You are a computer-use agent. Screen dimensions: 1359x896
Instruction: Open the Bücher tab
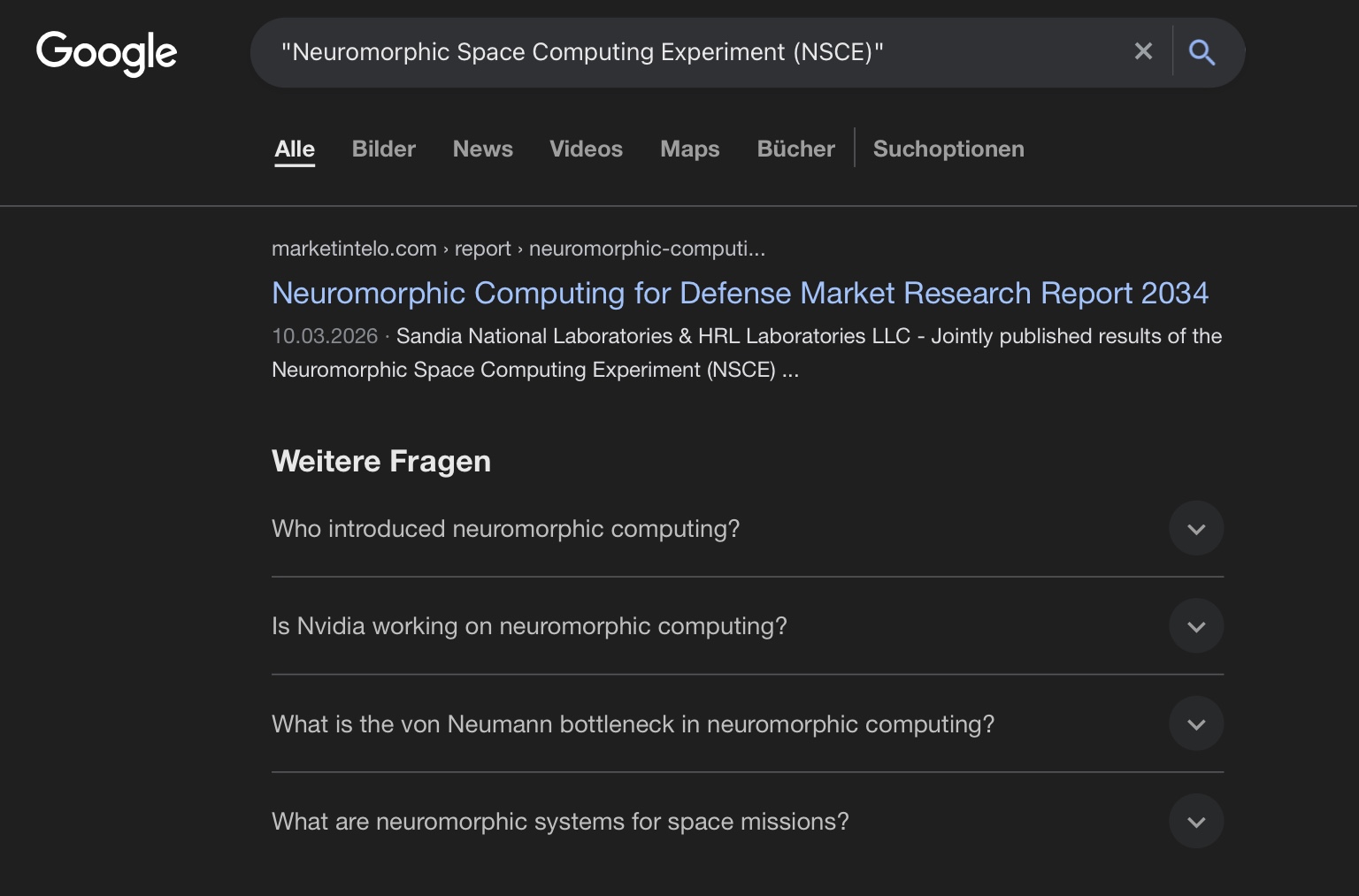point(795,149)
